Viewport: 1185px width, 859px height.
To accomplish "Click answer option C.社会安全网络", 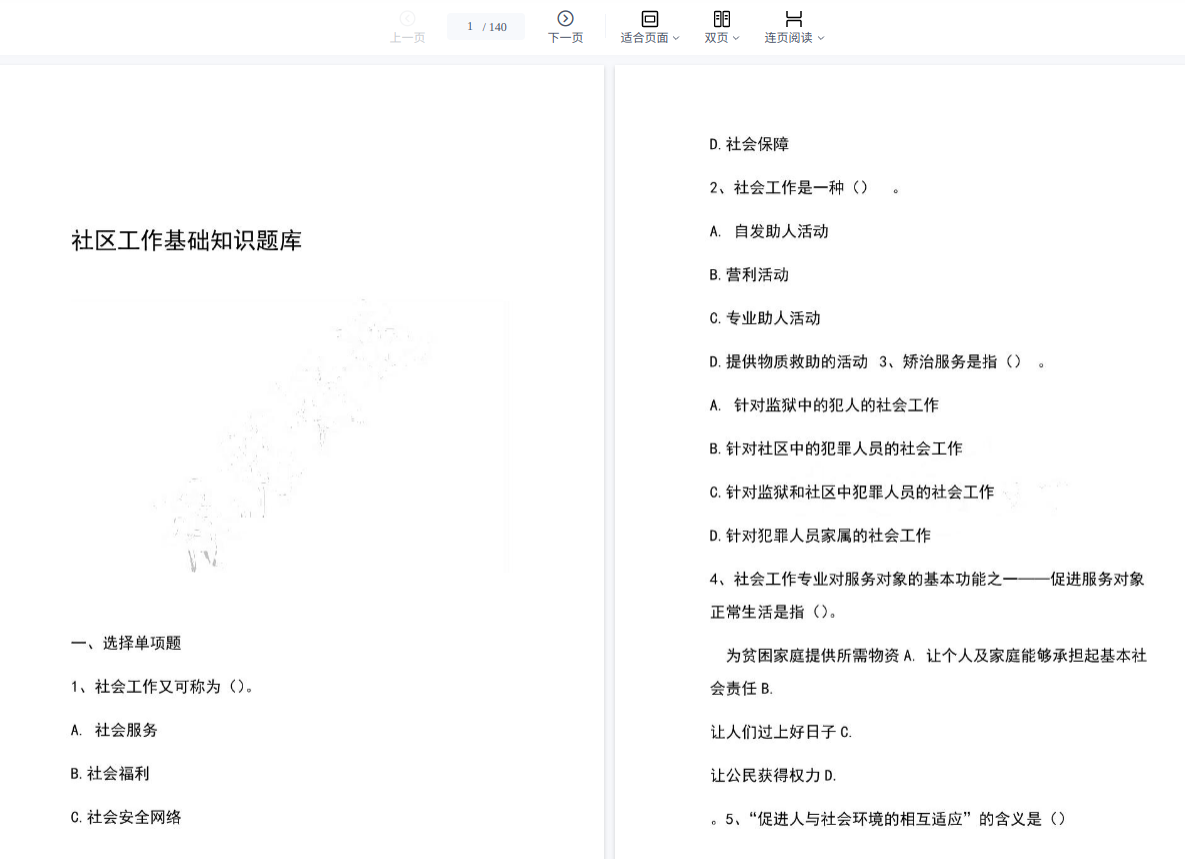I will 126,817.
